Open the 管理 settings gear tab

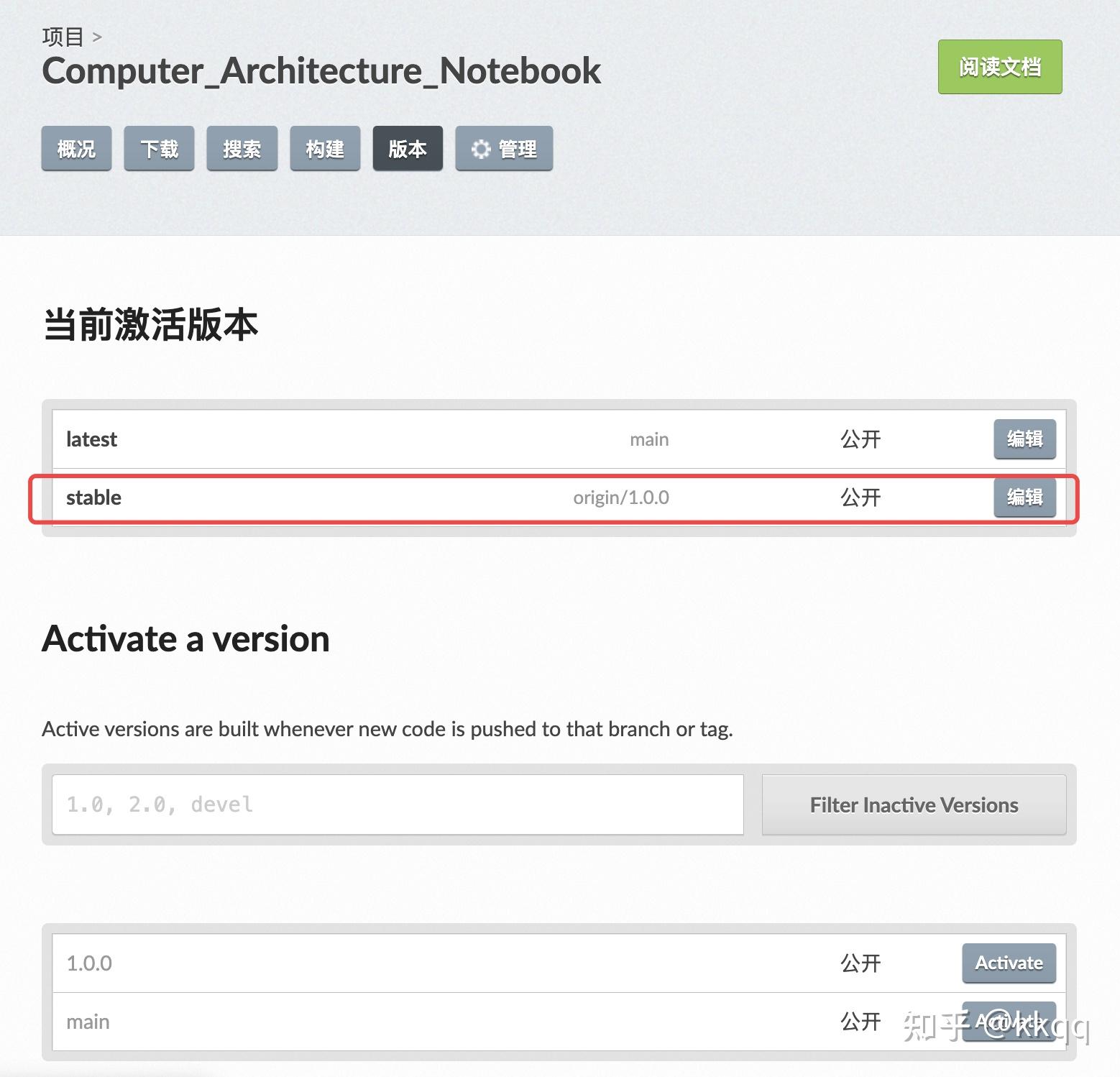(x=503, y=148)
